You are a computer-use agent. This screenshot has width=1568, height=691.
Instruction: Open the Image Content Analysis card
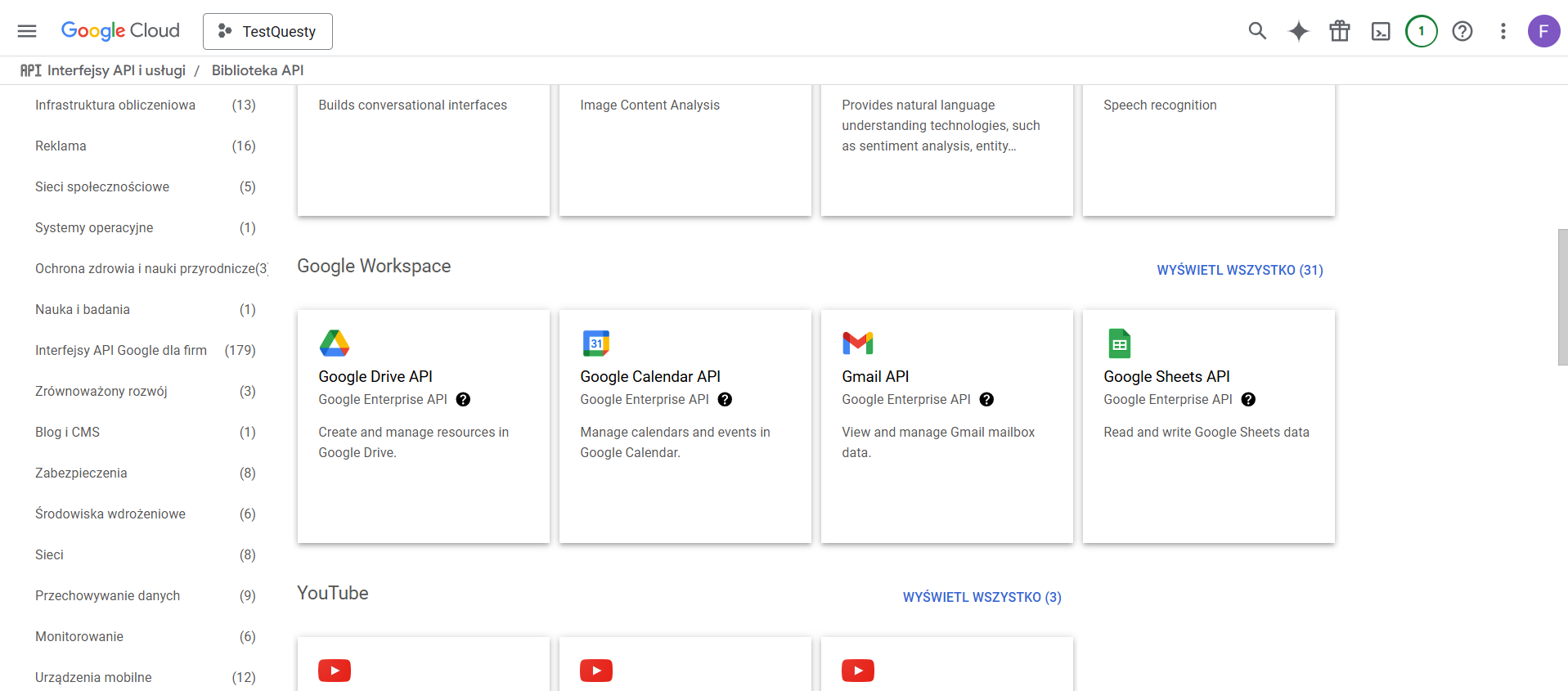pos(685,150)
